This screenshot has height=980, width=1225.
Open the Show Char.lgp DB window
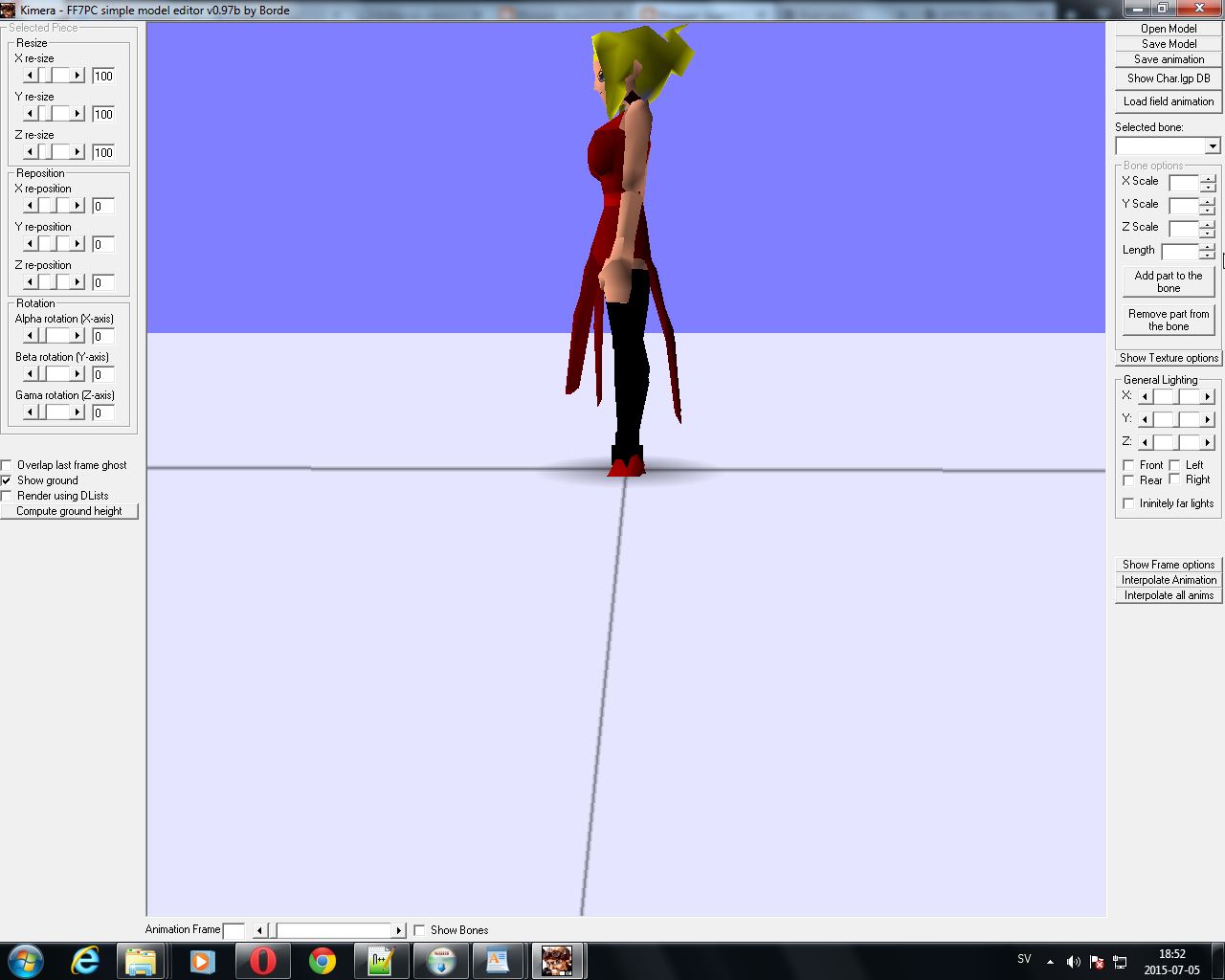tap(1169, 78)
